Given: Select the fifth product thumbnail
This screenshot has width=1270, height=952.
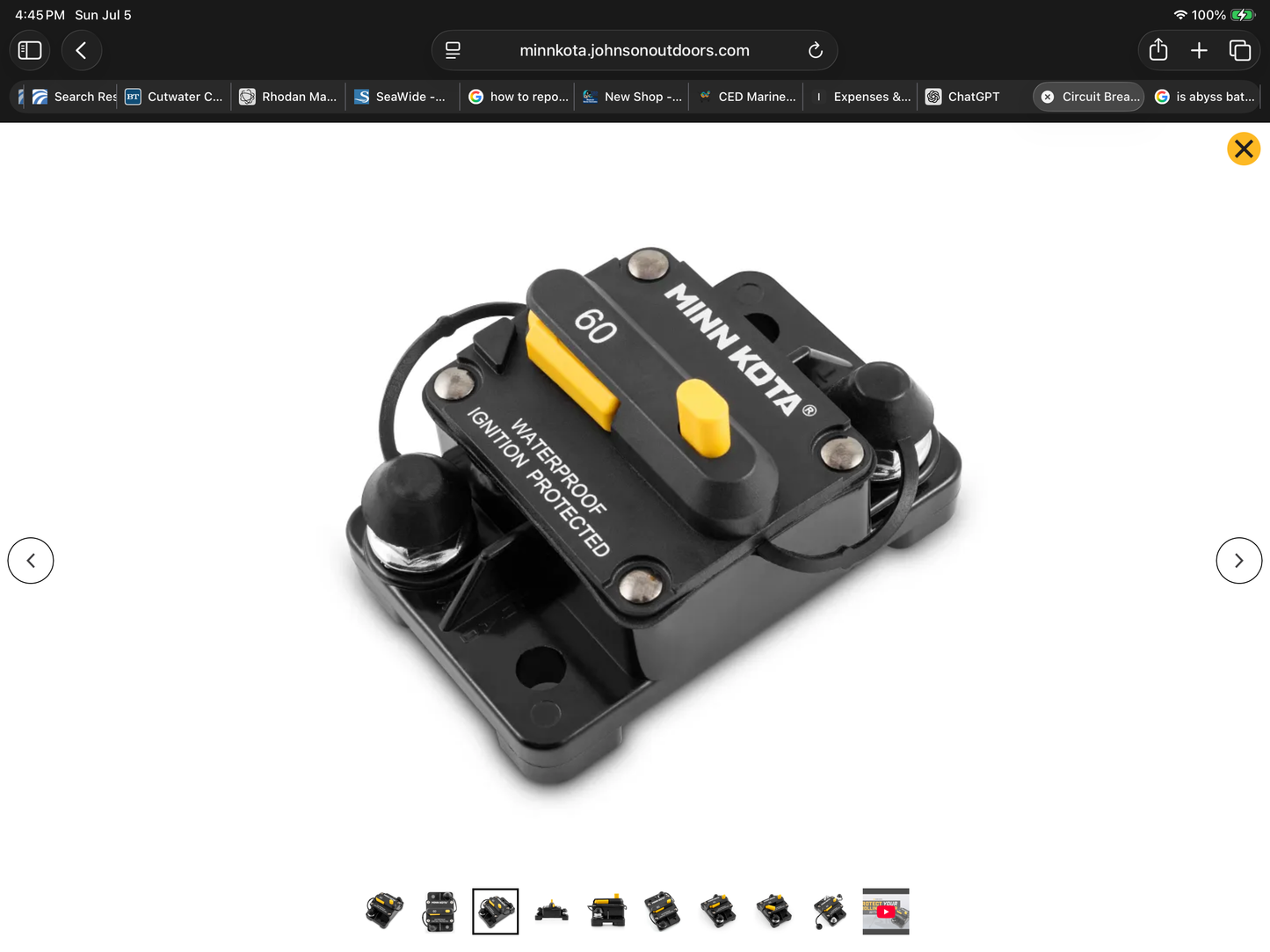Looking at the screenshot, I should coord(607,912).
